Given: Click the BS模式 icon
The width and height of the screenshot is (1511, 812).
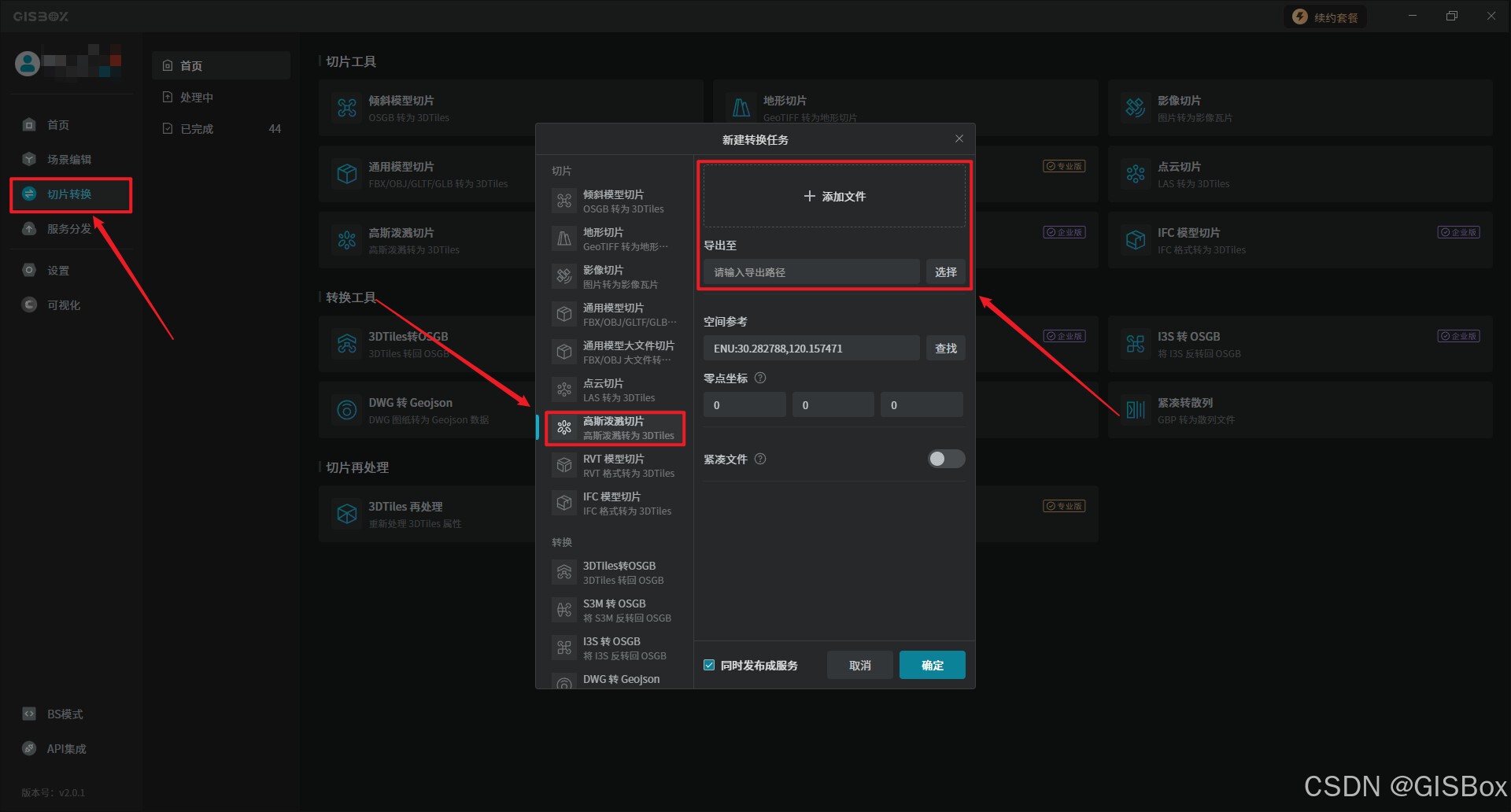Looking at the screenshot, I should [29, 714].
